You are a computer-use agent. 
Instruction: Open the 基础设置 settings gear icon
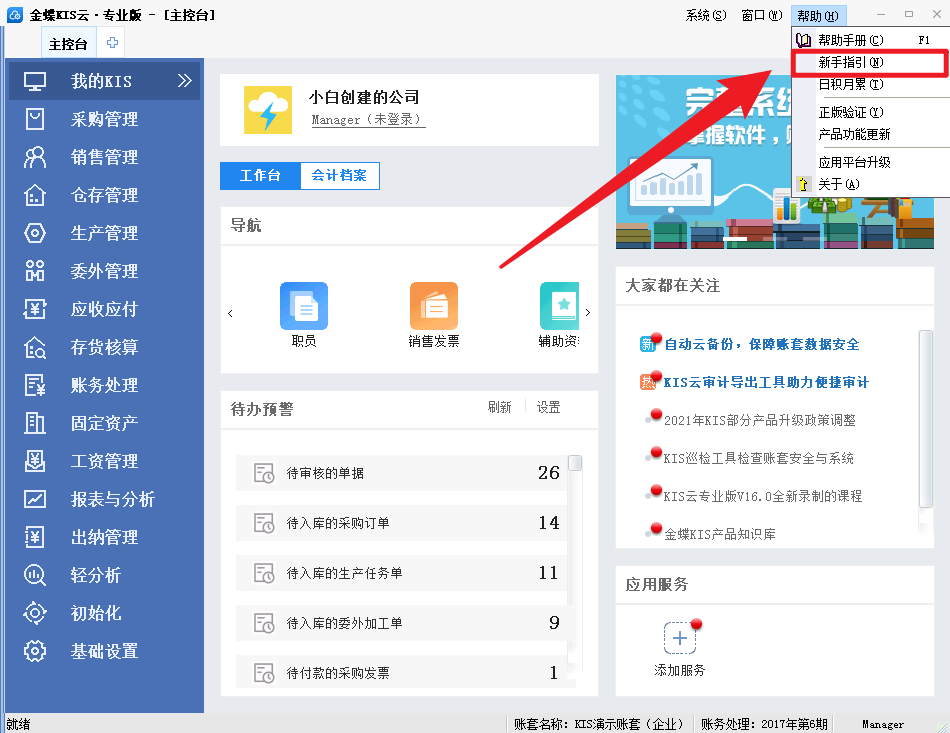pos(35,651)
